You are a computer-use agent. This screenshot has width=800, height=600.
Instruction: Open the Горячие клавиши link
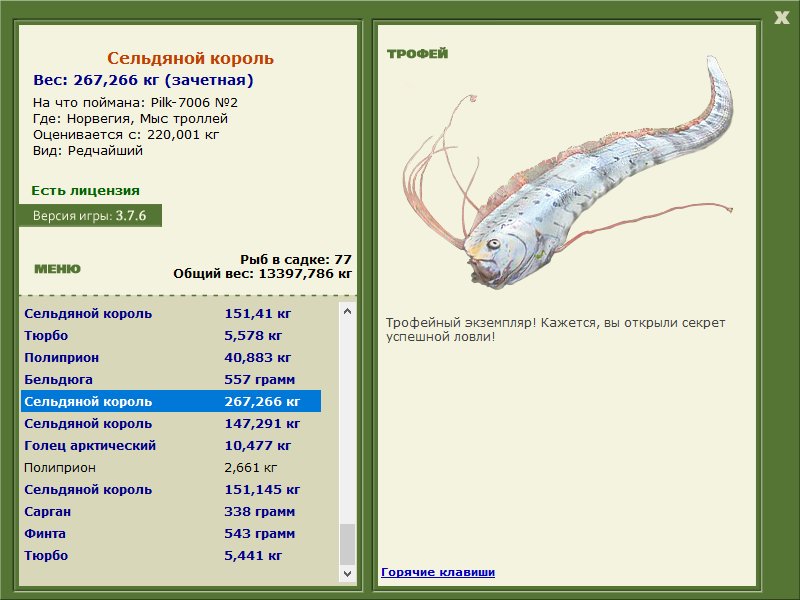[x=438, y=572]
